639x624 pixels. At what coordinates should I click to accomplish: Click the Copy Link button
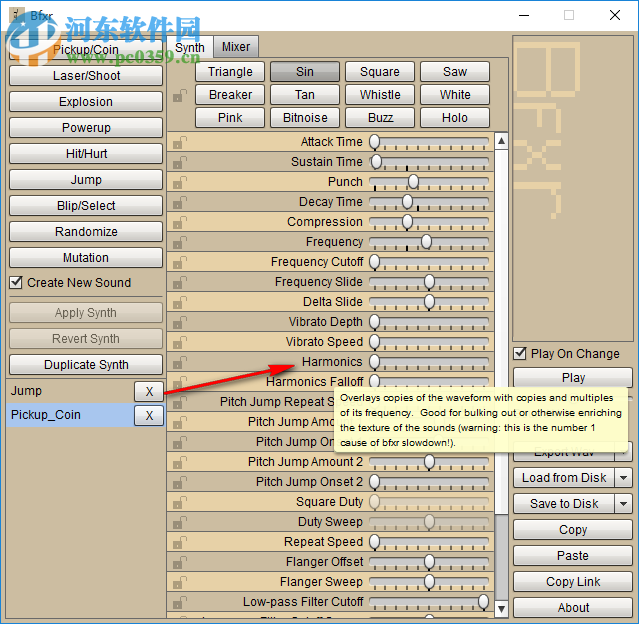[x=573, y=582]
